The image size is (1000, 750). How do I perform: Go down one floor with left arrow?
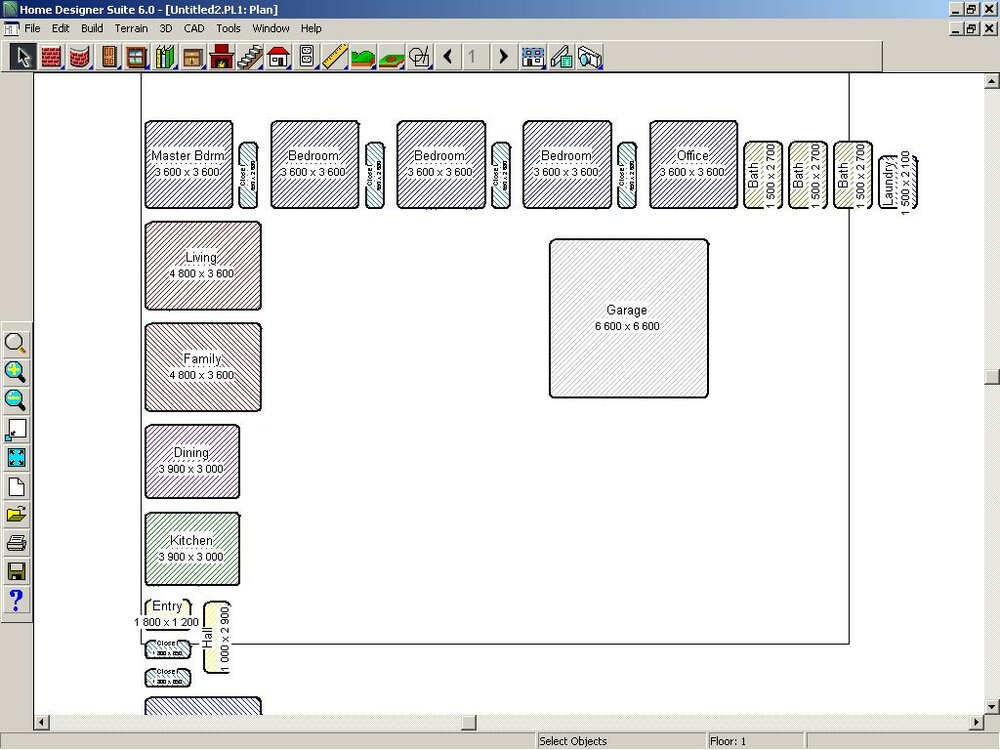click(x=447, y=56)
